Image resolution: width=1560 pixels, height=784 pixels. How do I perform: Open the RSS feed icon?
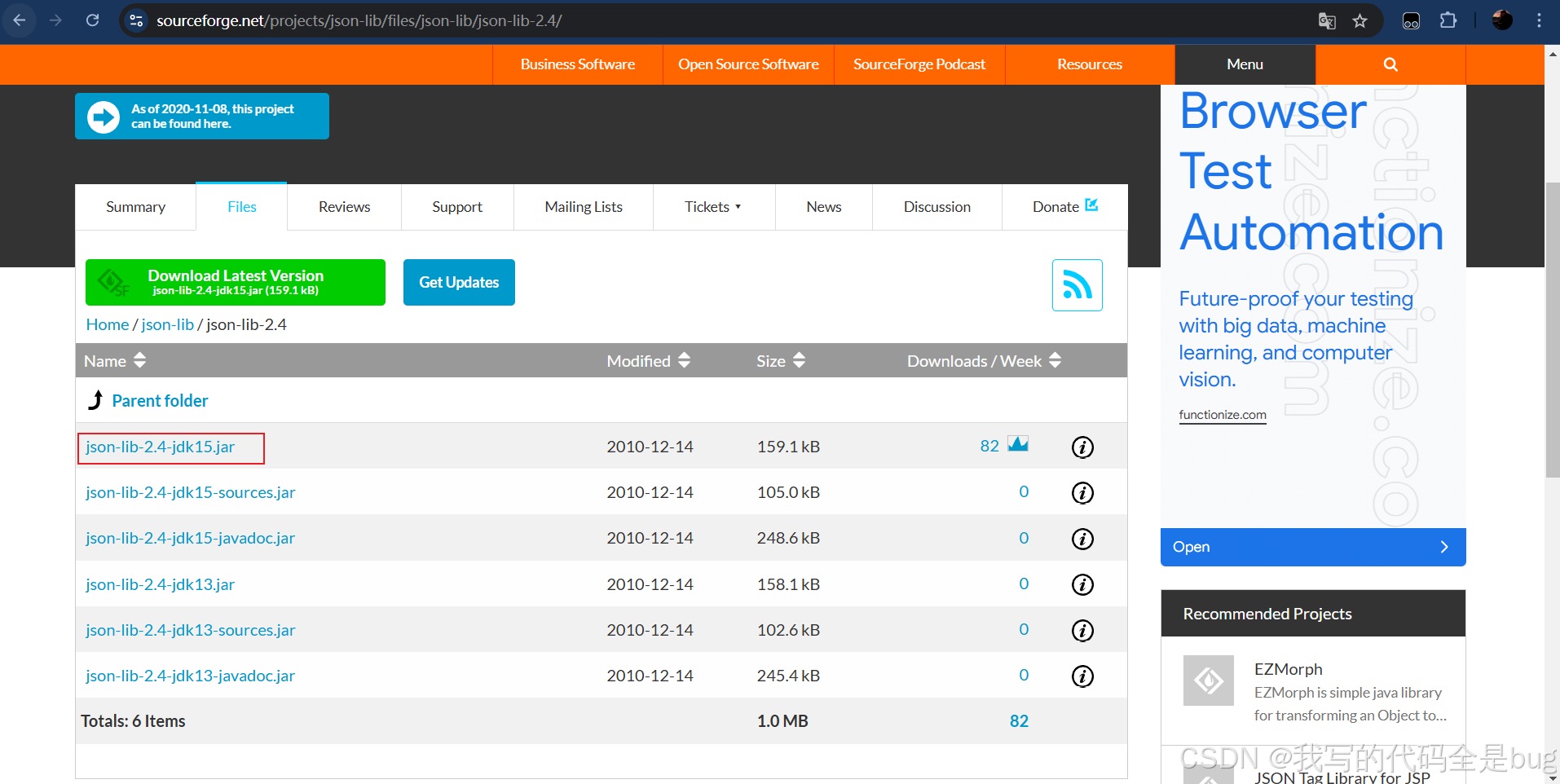(1077, 285)
